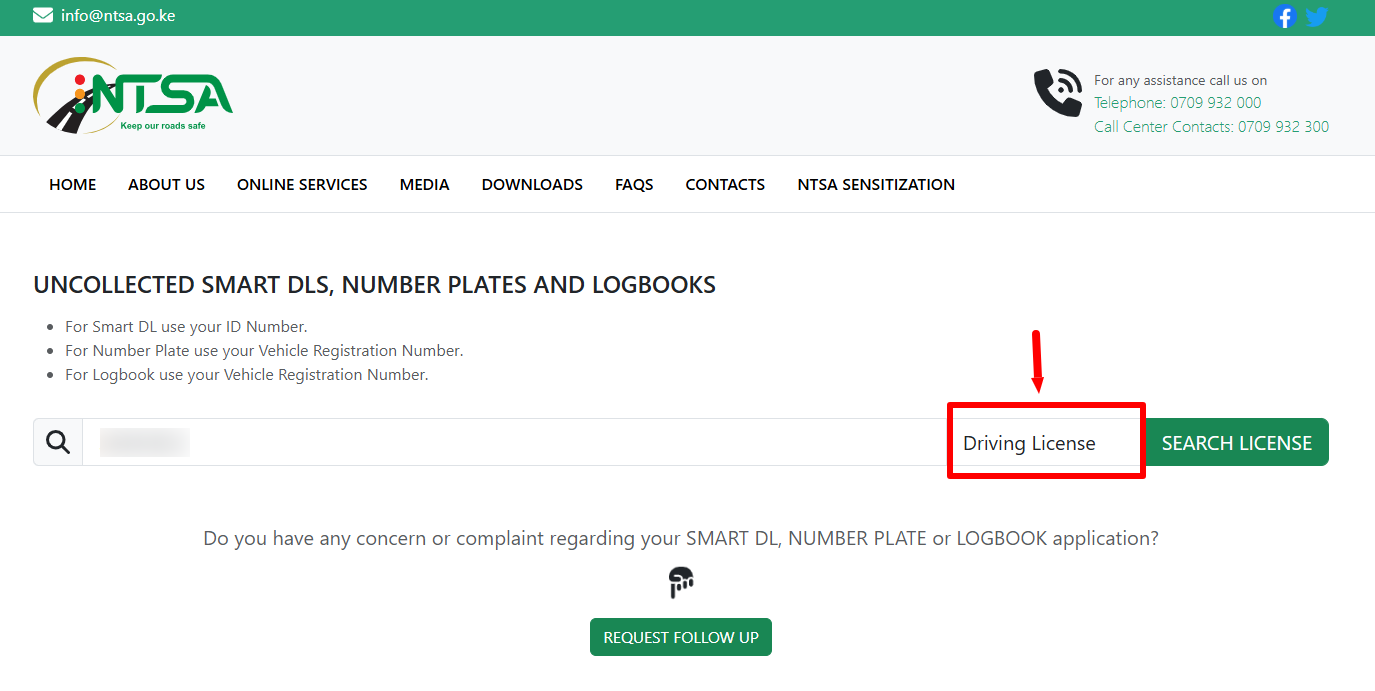This screenshot has width=1375, height=691.
Task: Click 'For Smart DL use your ID Number'
Action: pyautogui.click(x=186, y=326)
